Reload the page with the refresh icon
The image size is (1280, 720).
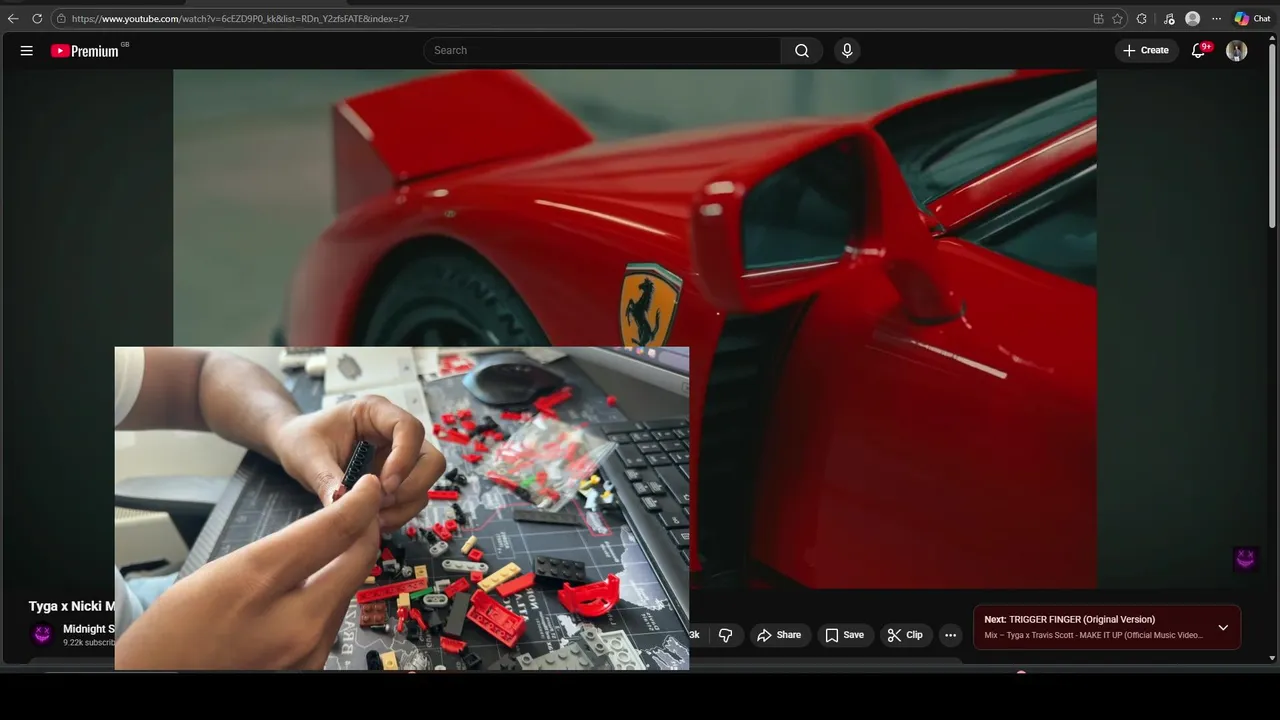point(37,19)
